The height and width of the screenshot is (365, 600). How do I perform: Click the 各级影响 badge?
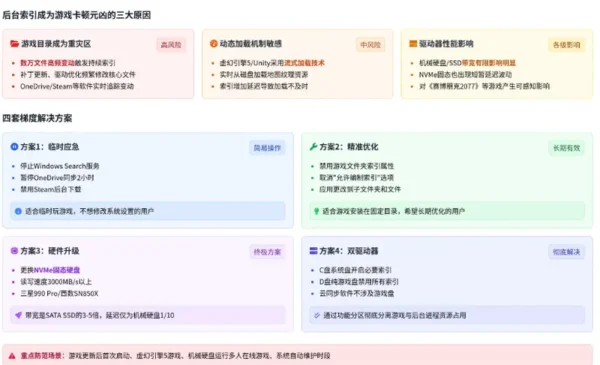pyautogui.click(x=567, y=45)
